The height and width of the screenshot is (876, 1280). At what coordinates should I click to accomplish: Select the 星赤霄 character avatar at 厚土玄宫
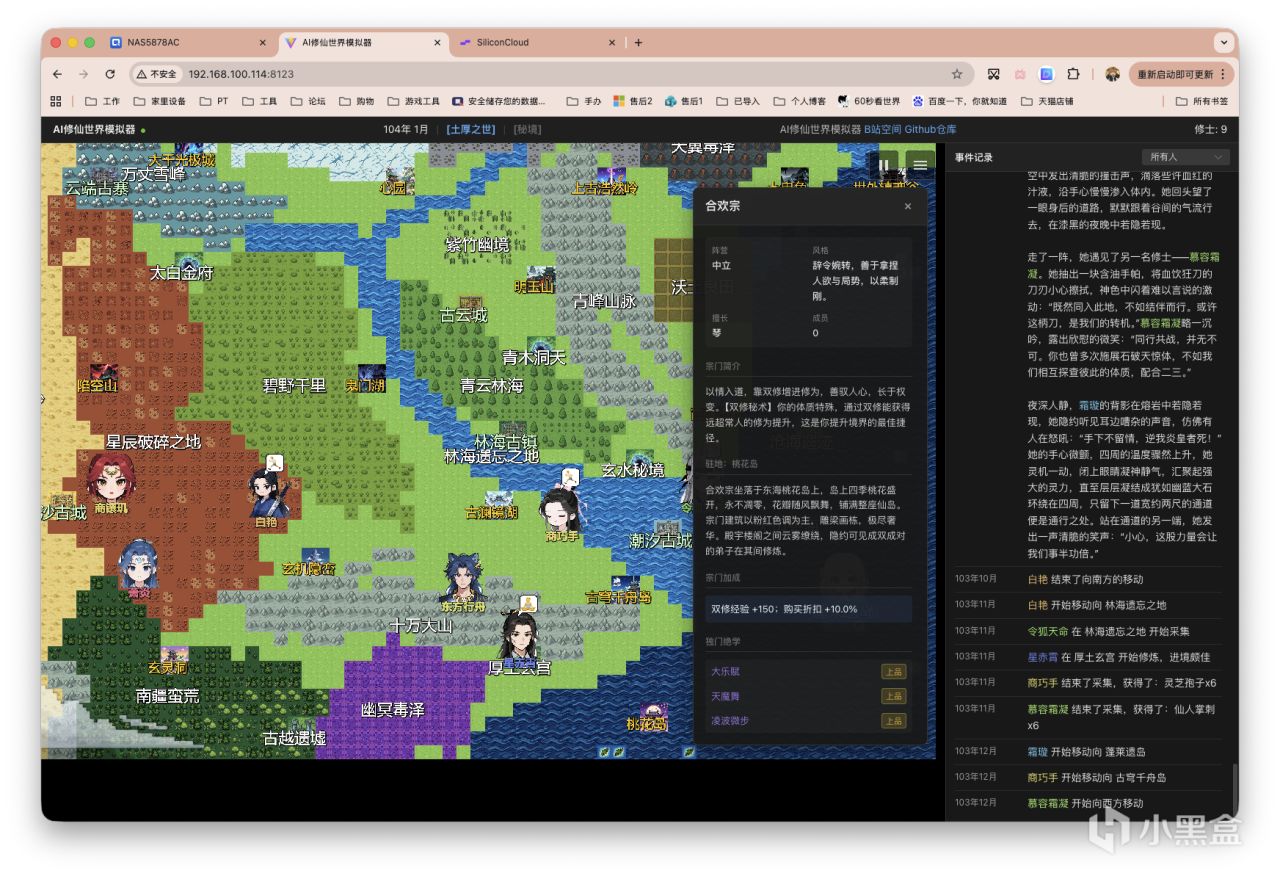coord(518,633)
